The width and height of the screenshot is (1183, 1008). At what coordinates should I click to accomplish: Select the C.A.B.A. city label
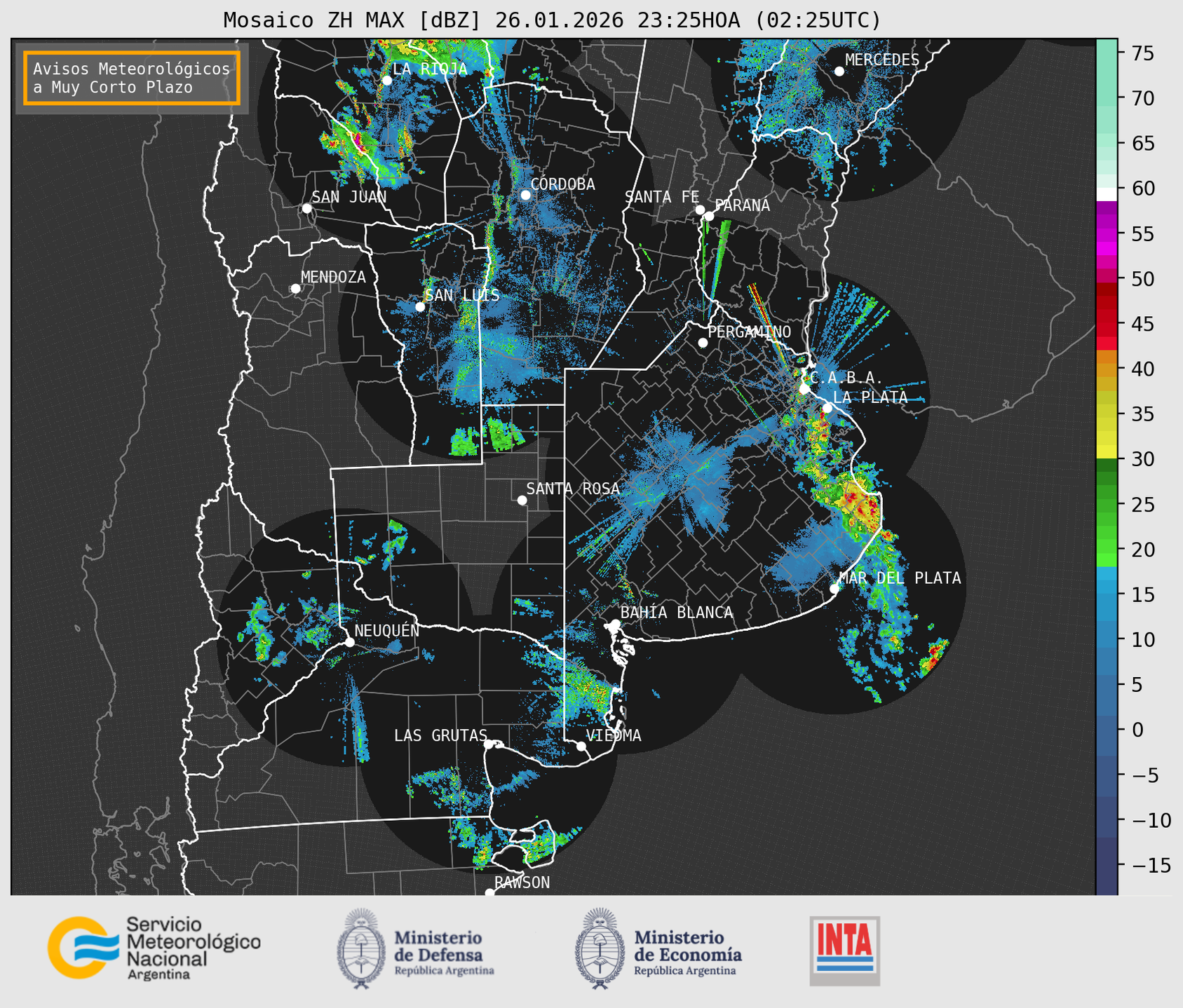pos(845,378)
